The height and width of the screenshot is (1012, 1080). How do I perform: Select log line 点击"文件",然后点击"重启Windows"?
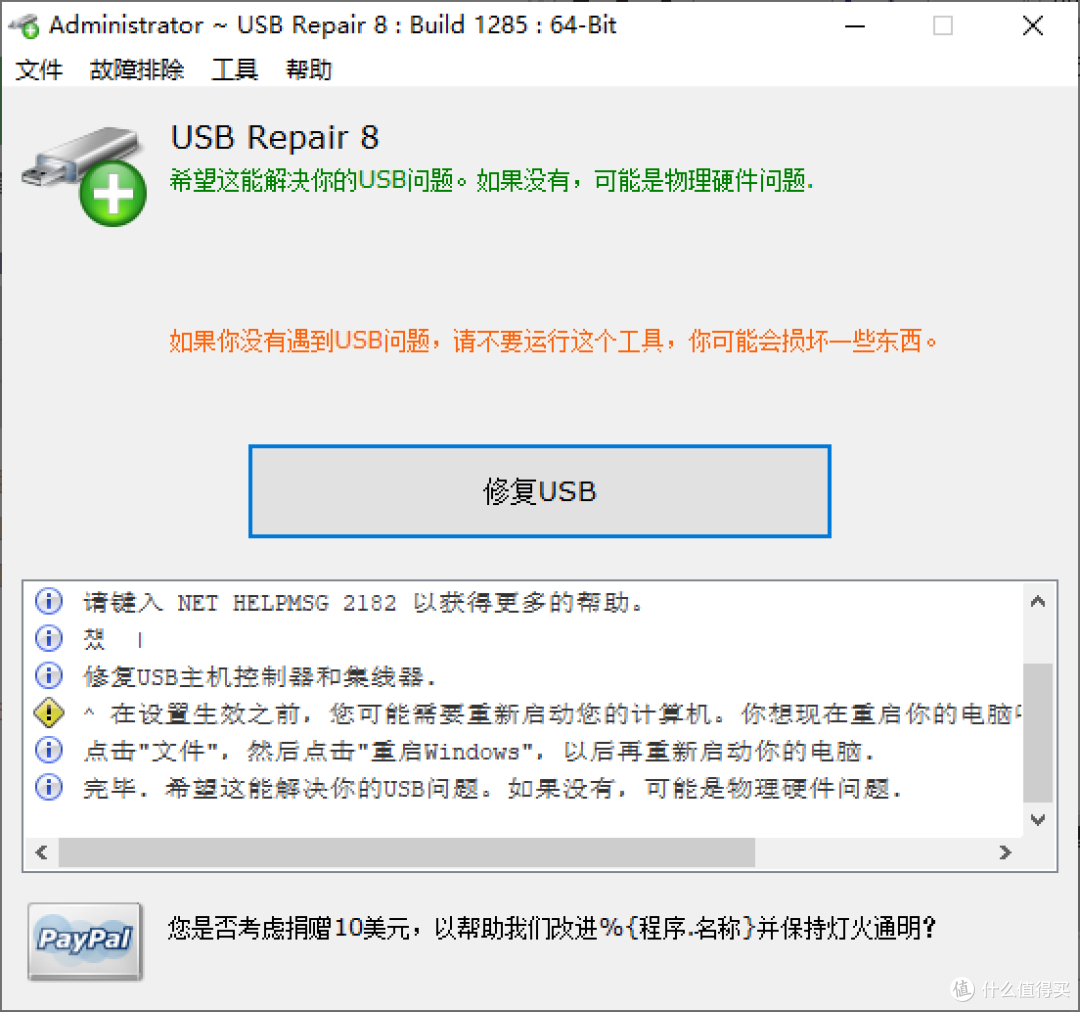point(479,751)
